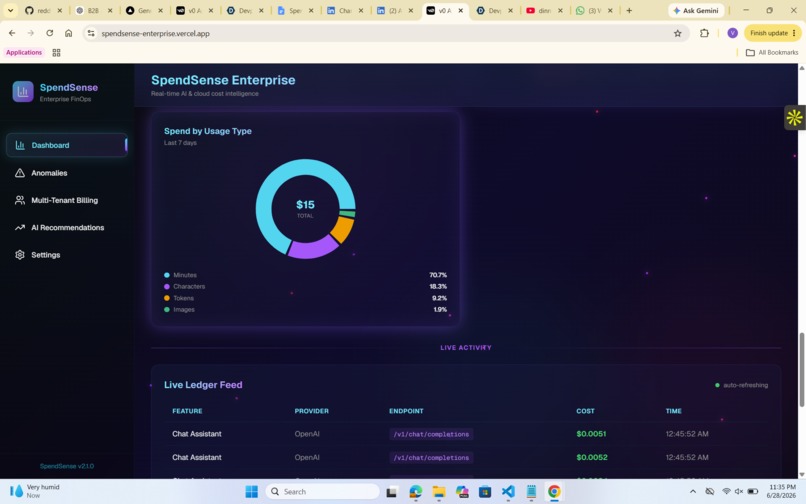The image size is (806, 504).
Task: Show hidden system tray icons
Action: 693,492
